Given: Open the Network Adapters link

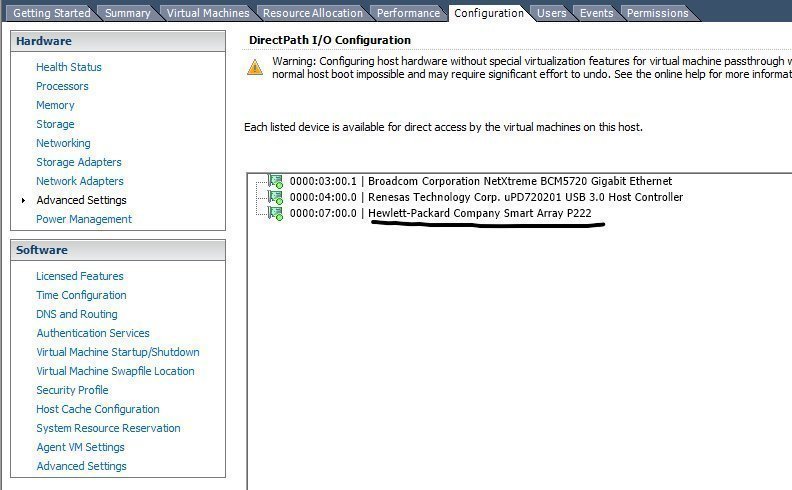Looking at the screenshot, I should click(80, 181).
